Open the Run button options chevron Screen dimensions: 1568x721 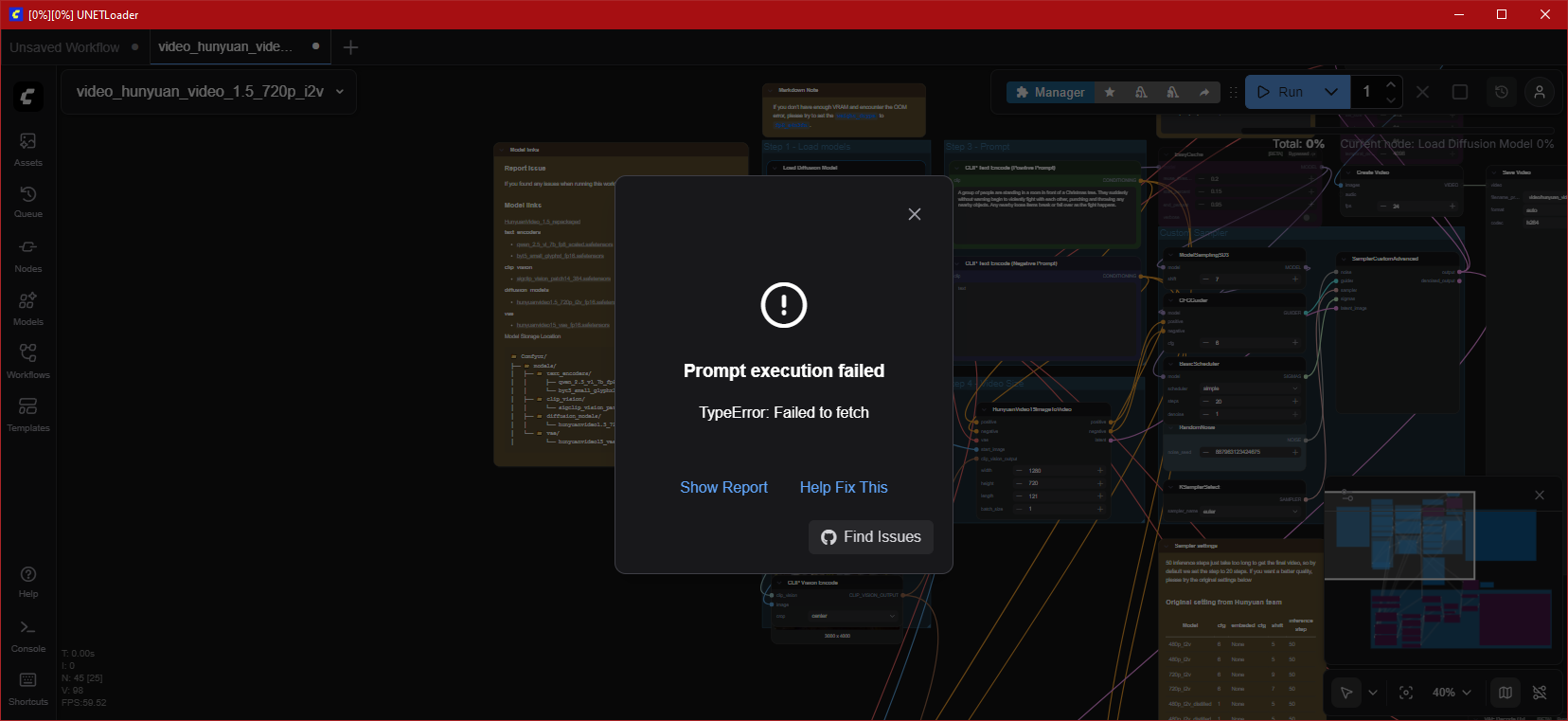(1331, 92)
